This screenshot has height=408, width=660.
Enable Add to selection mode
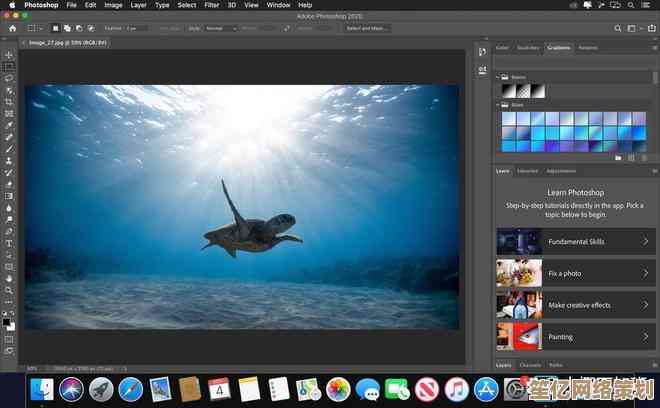tap(66, 28)
